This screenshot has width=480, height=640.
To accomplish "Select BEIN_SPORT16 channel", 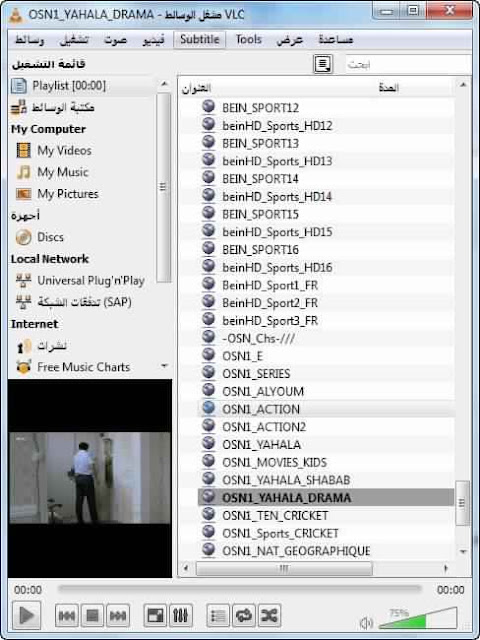I will (x=260, y=250).
